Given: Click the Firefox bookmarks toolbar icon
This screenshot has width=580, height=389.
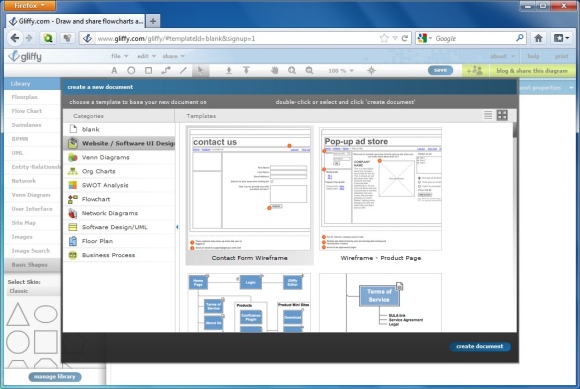Looking at the screenshot, I should click(x=561, y=38).
